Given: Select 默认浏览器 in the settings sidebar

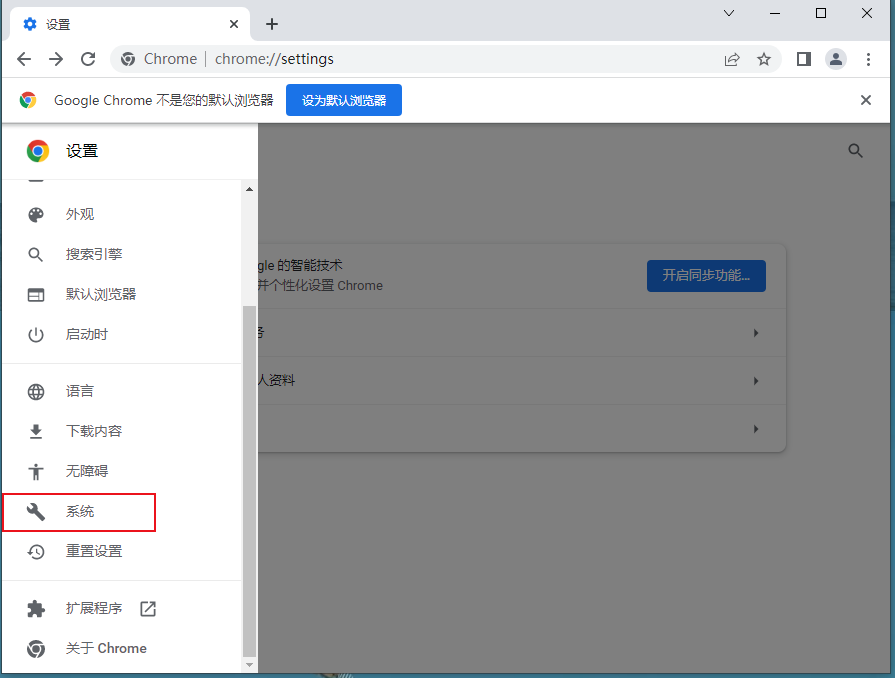Looking at the screenshot, I should point(121,294).
